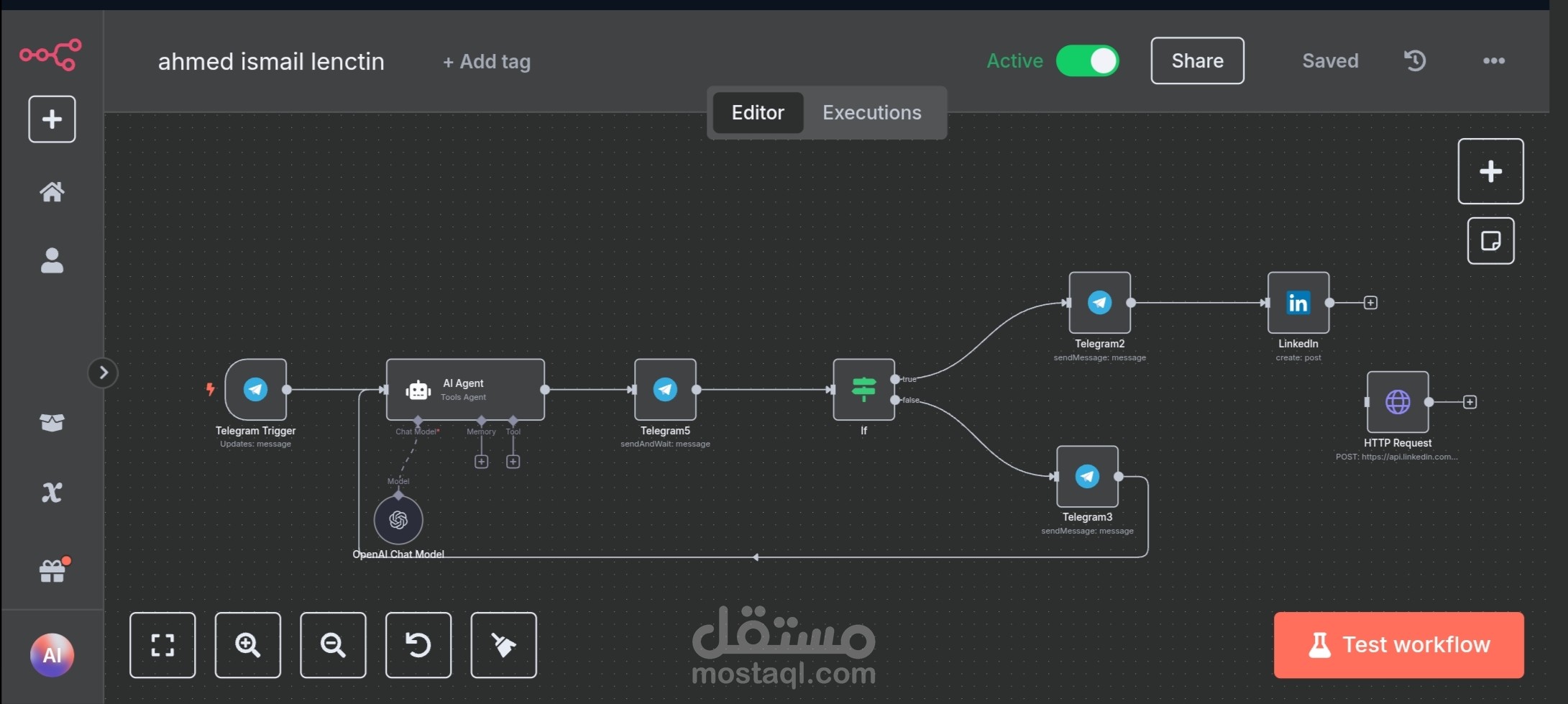Add a Tool sub-node to AI Agent

513,462
